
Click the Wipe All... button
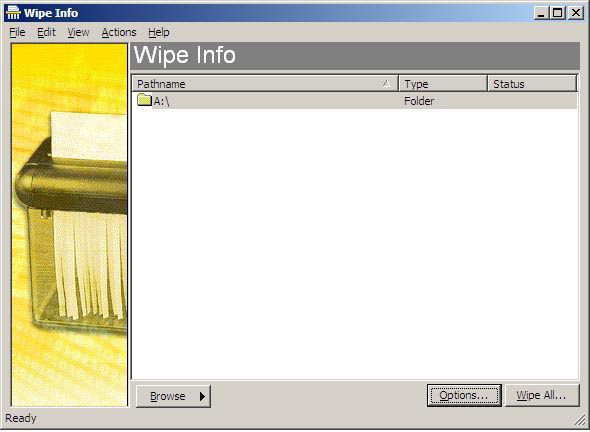click(541, 395)
